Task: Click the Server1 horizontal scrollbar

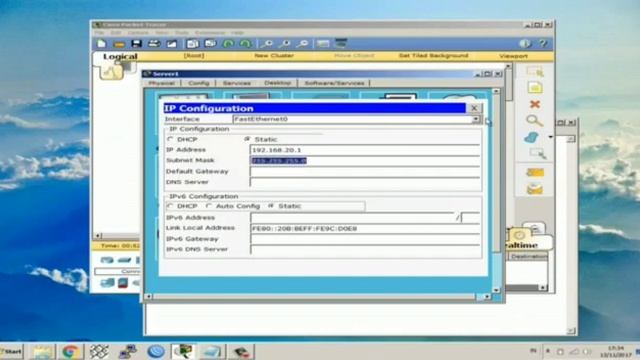Action: point(318,297)
